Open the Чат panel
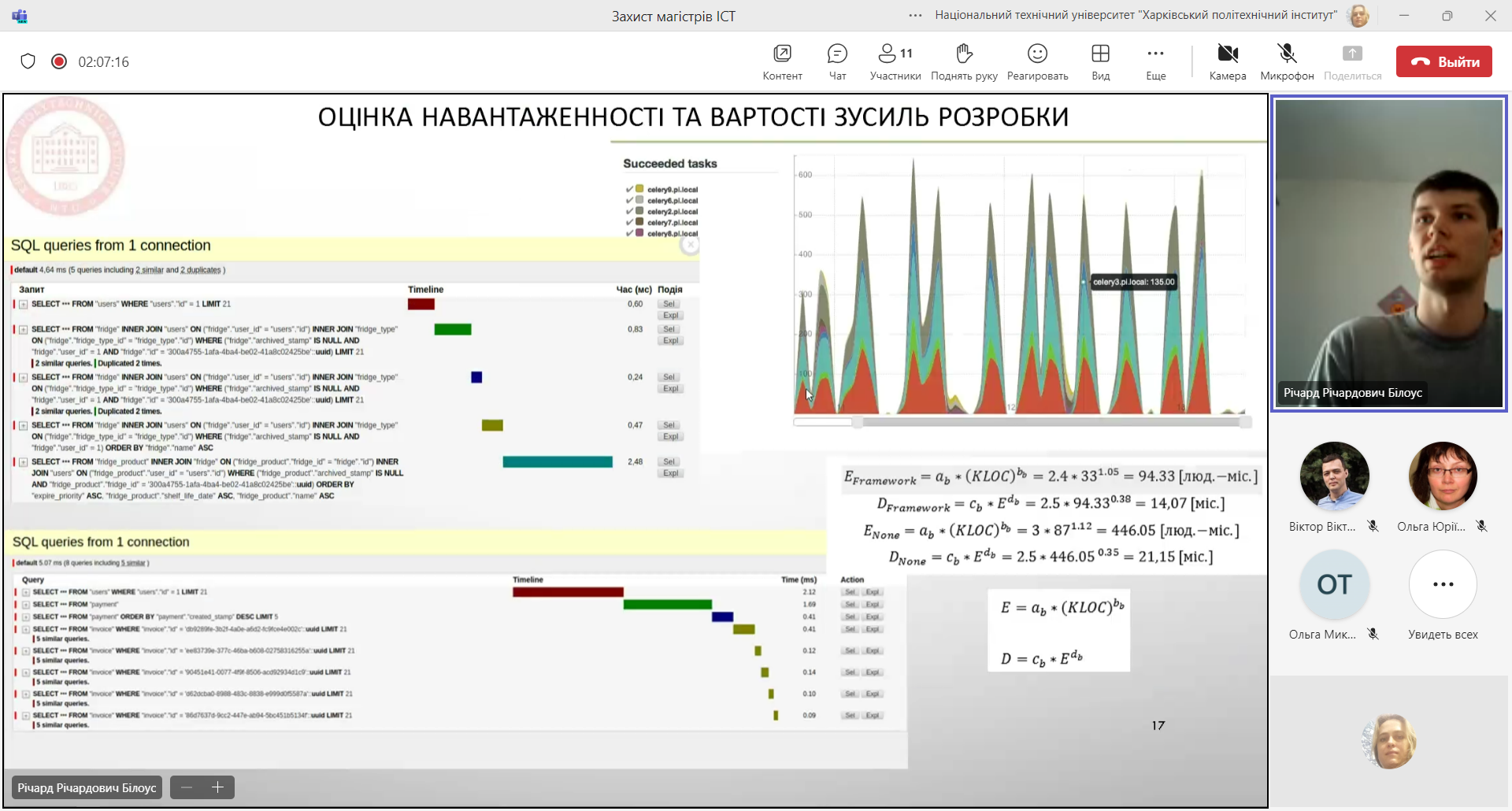This screenshot has height=811, width=1512. tap(837, 61)
